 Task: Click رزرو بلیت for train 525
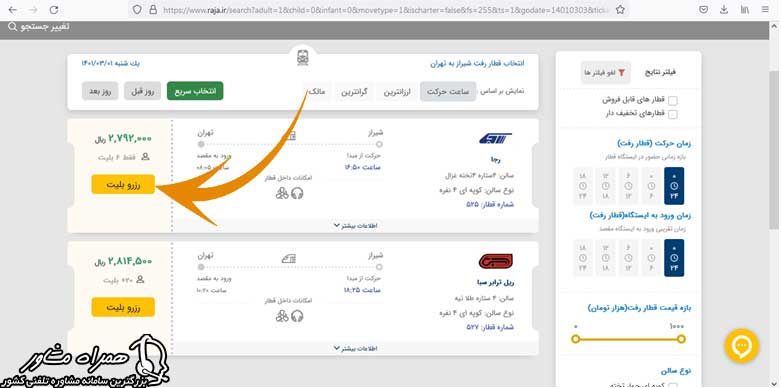coord(123,185)
